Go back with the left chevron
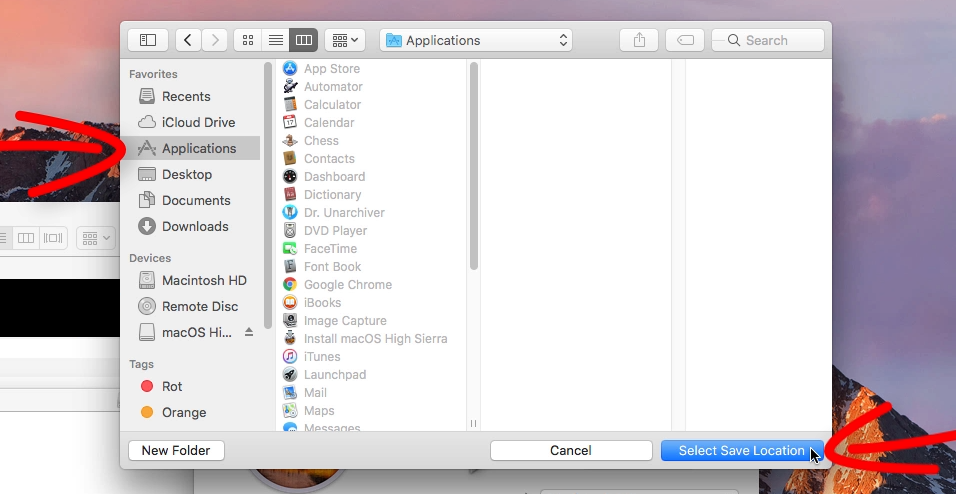956x494 pixels. point(188,40)
